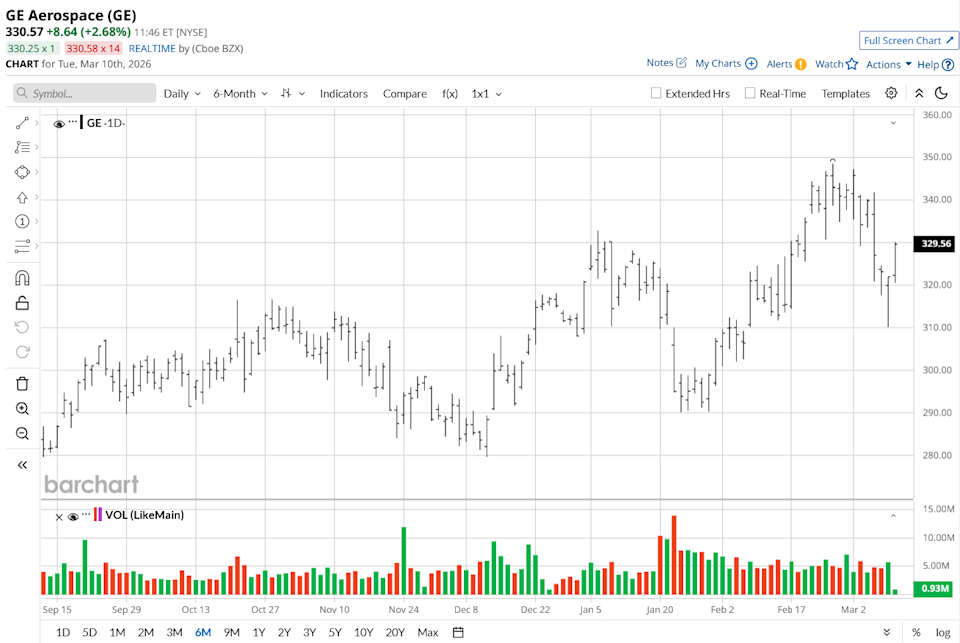The width and height of the screenshot is (960, 643).
Task: Zoom in using the magnifier plus icon
Action: 22,409
